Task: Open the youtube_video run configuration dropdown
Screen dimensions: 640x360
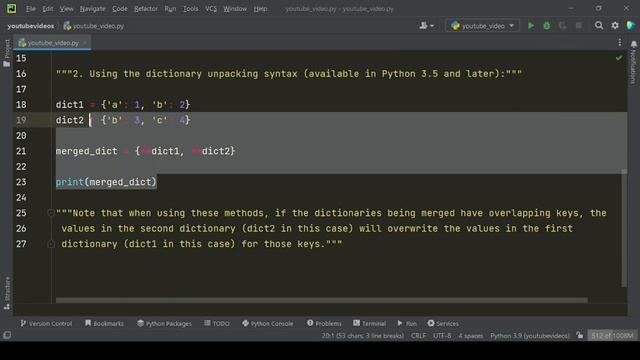Action: coord(482,26)
